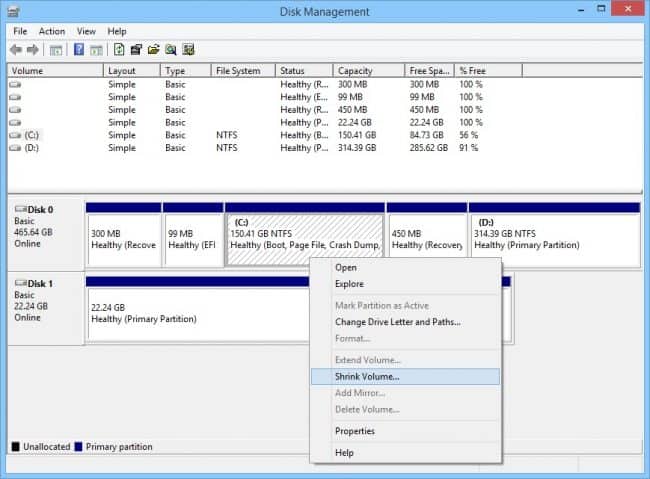Image resolution: width=650 pixels, height=479 pixels.
Task: Click the File System column header
Action: point(238,71)
